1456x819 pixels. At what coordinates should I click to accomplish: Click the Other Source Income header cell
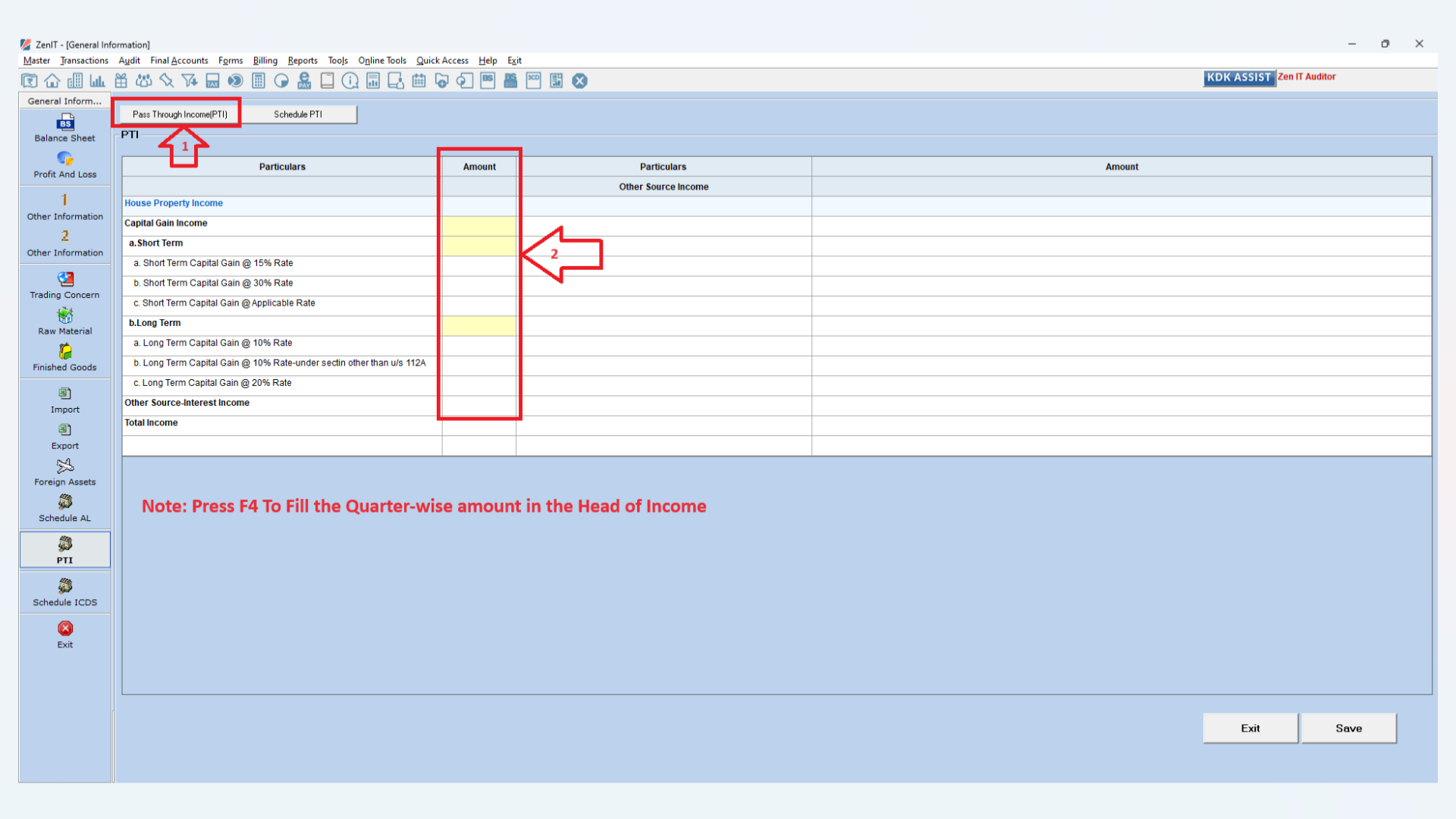pos(664,187)
